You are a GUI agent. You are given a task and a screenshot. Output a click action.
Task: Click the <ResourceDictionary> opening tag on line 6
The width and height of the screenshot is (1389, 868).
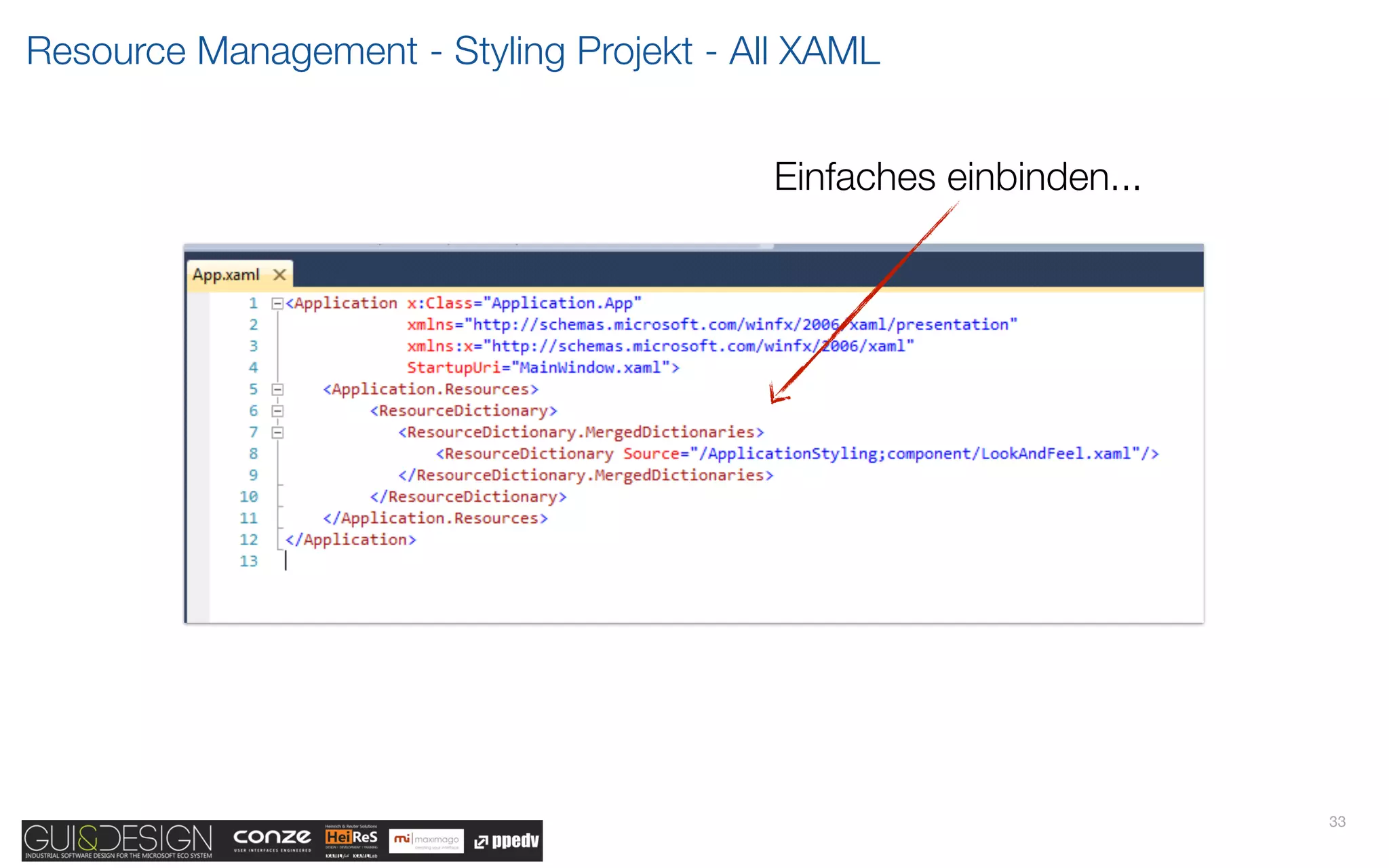click(464, 411)
